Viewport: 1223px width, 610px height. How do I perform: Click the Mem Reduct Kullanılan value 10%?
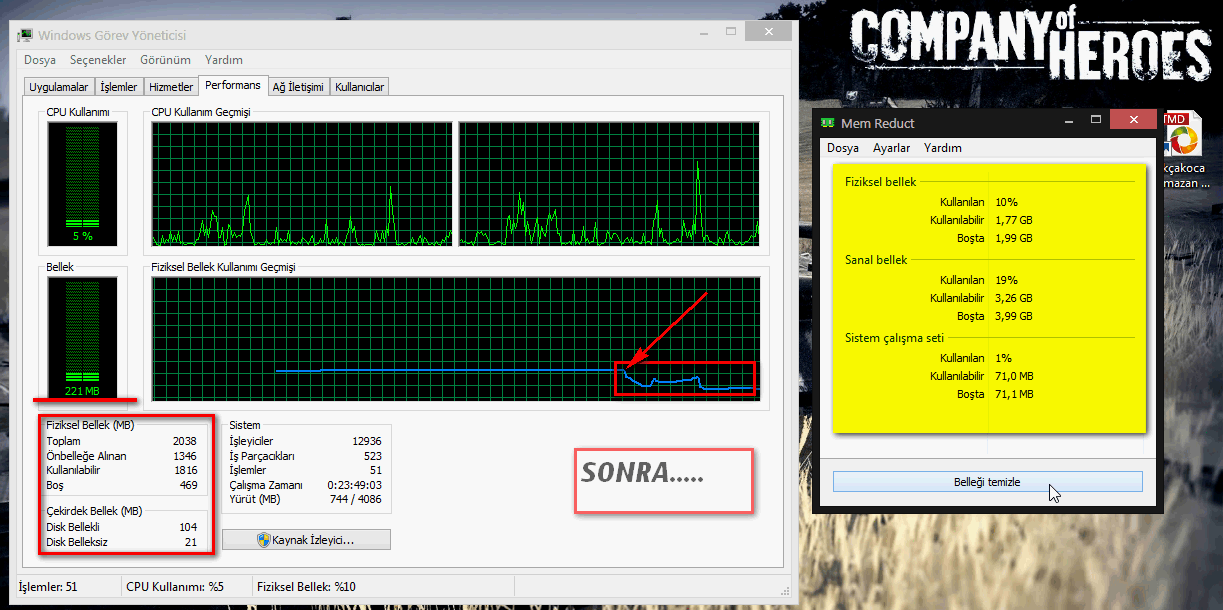coord(1006,202)
